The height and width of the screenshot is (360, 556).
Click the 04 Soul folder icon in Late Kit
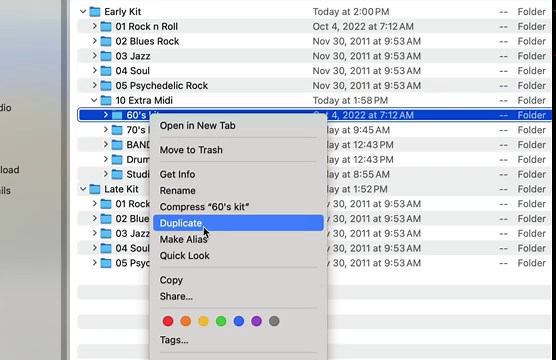pos(106,248)
